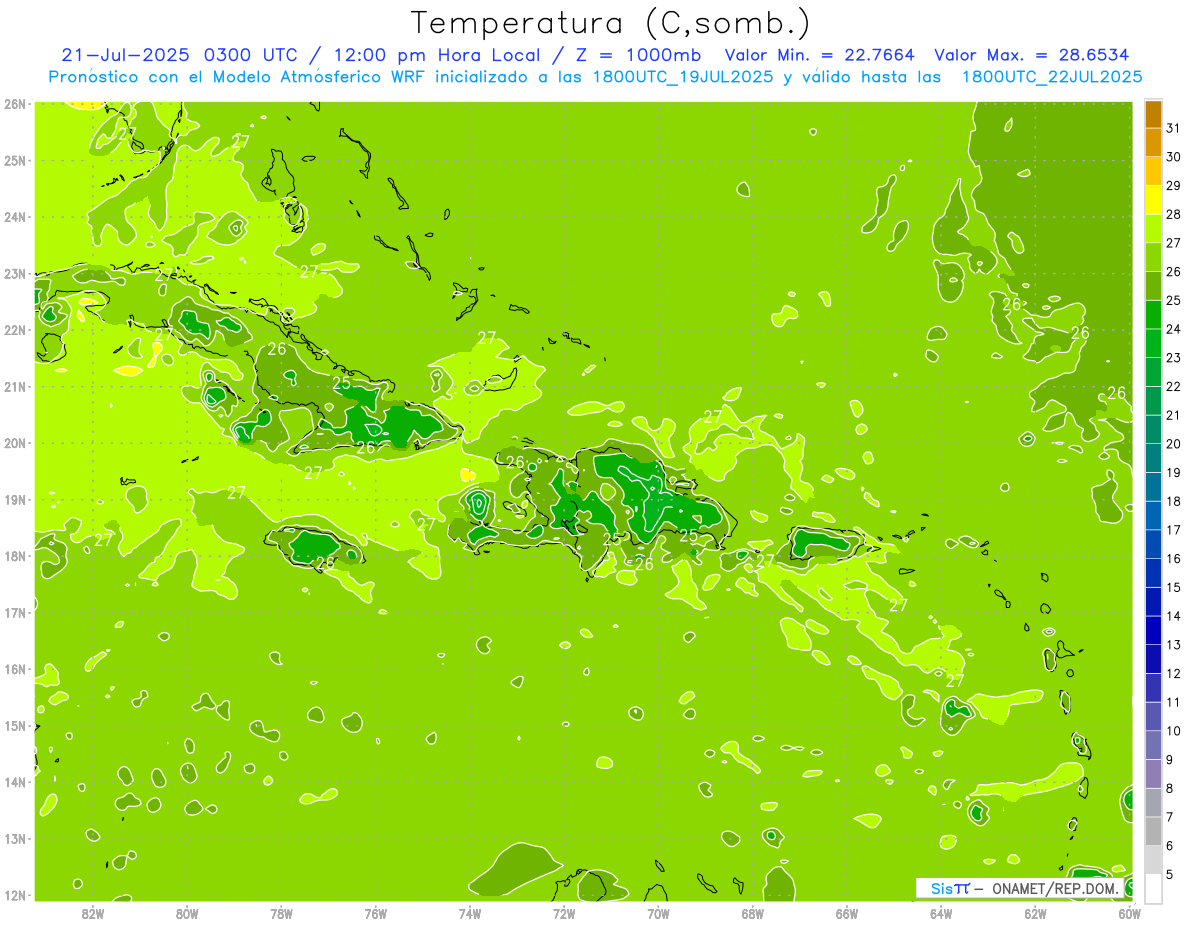1200x927 pixels.
Task: Click the 76W longitude label
Action: coord(375,913)
